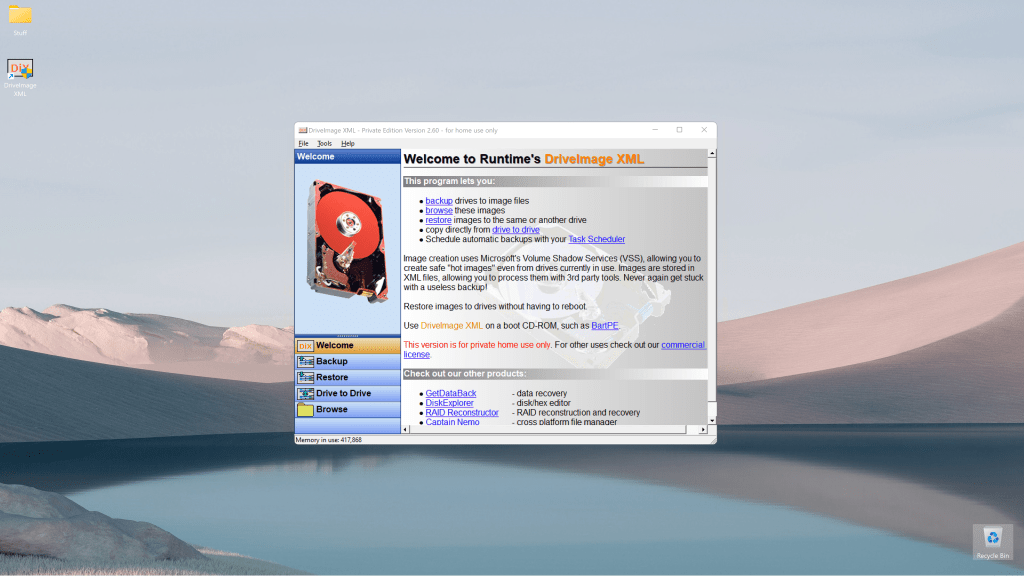
Task: Click horizontal scrollbar left arrow
Action: [x=406, y=430]
